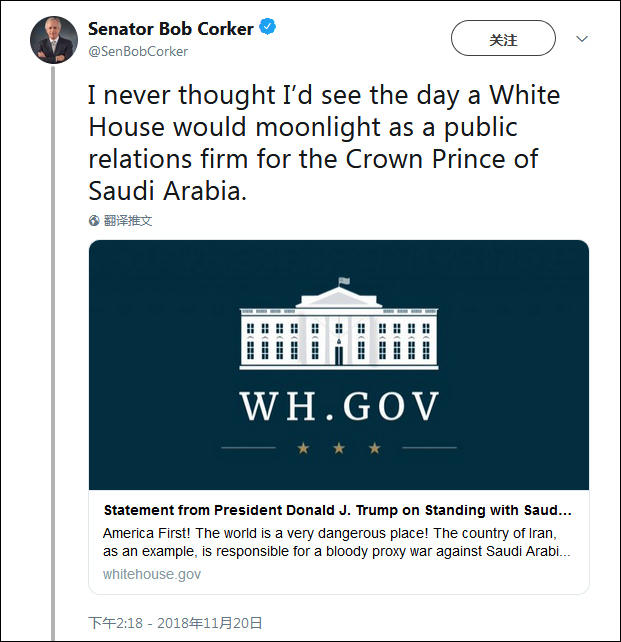This screenshot has width=621, height=642.
Task: Click Senator Bob Corker's profile avatar
Action: (54, 40)
